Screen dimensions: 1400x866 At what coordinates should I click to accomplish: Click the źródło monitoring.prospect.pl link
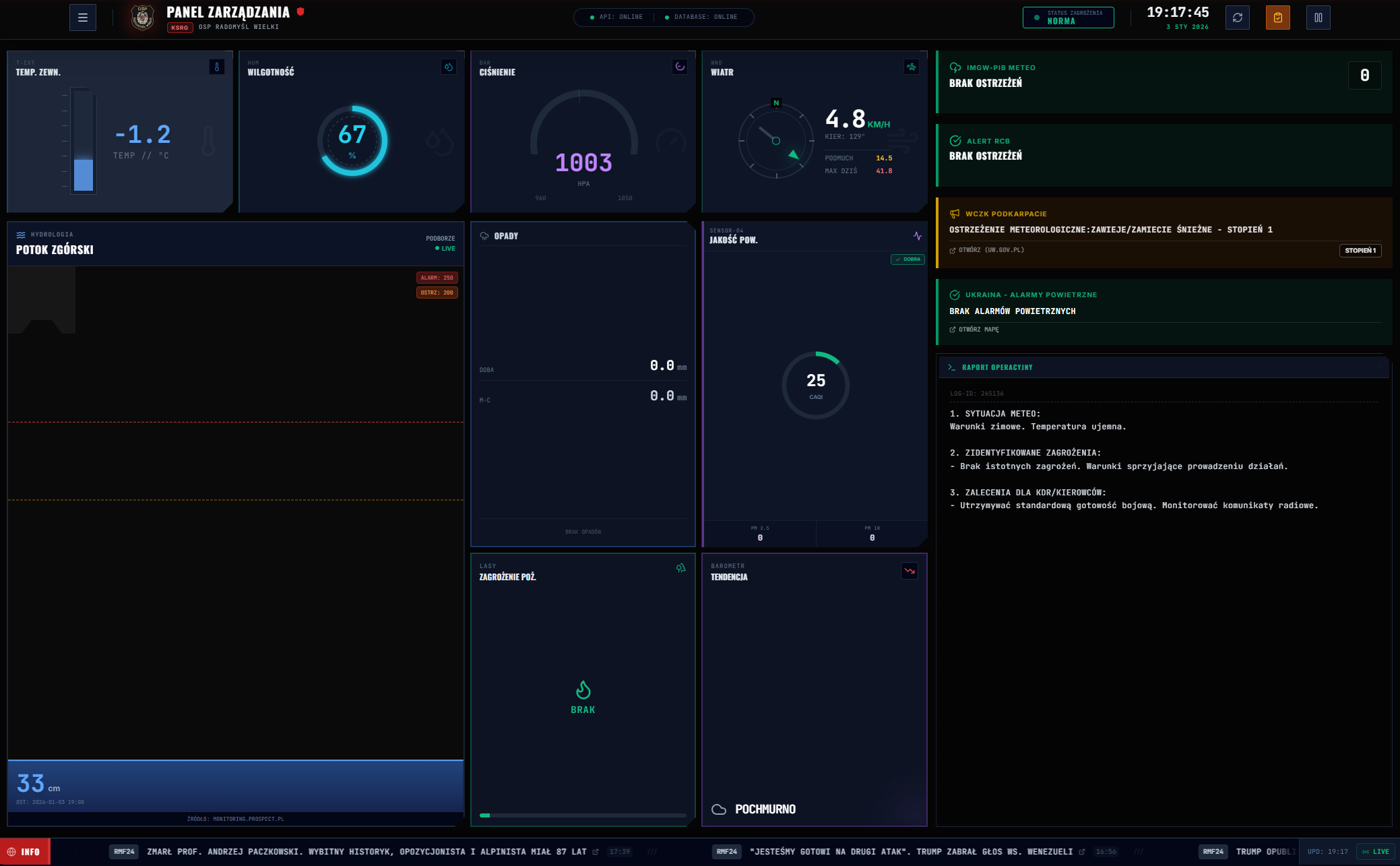[236, 819]
